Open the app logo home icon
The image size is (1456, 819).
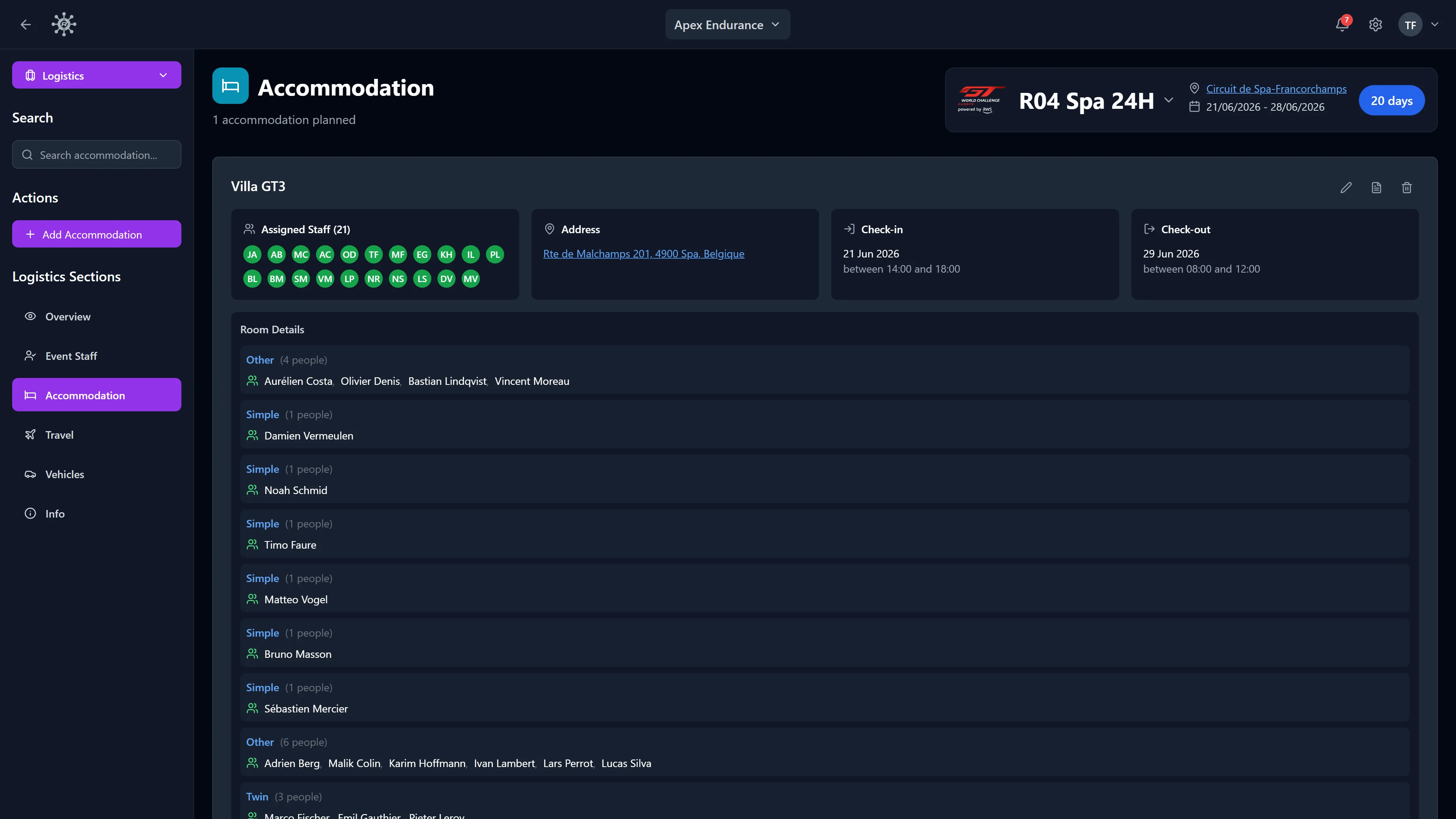pos(64,24)
